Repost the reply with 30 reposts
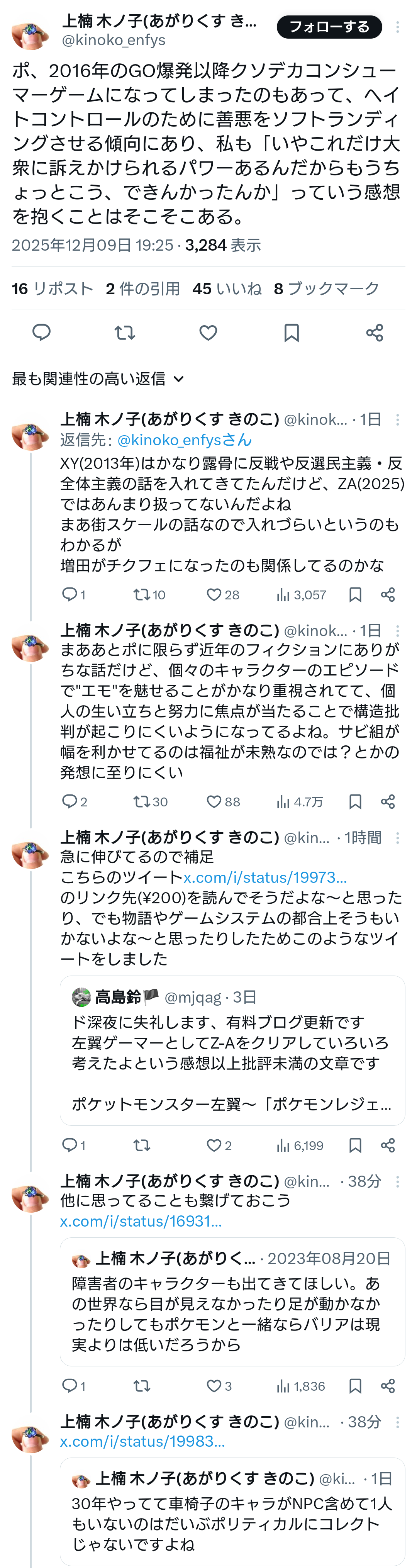Screen dimensions: 417x1568 tap(142, 802)
